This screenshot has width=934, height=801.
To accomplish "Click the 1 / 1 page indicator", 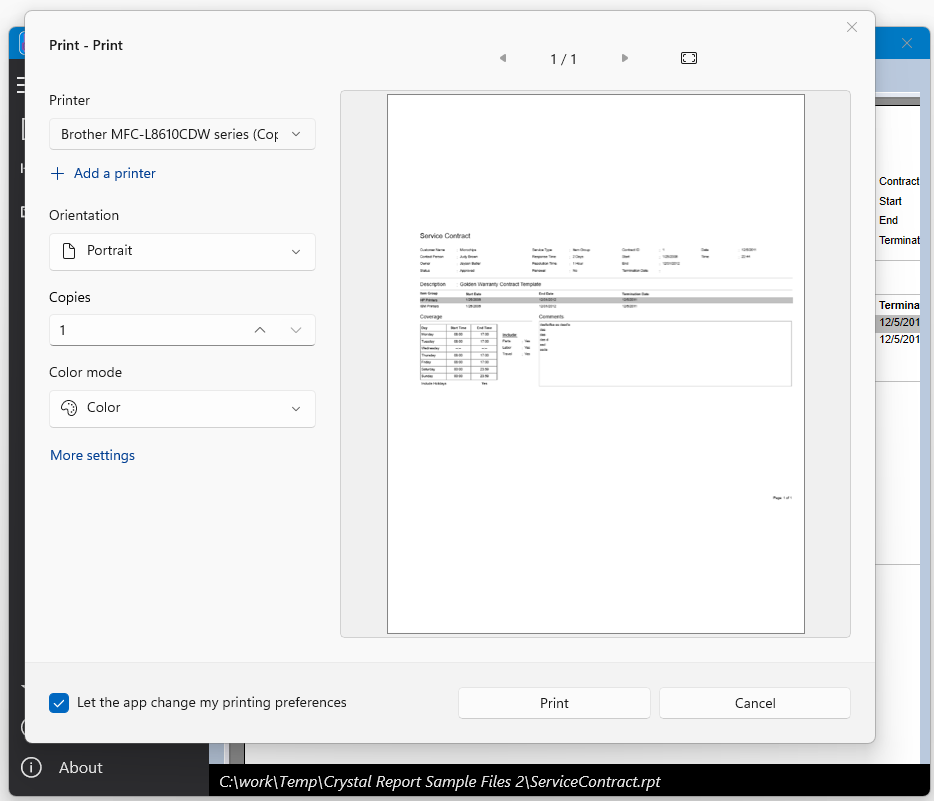I will [x=563, y=59].
